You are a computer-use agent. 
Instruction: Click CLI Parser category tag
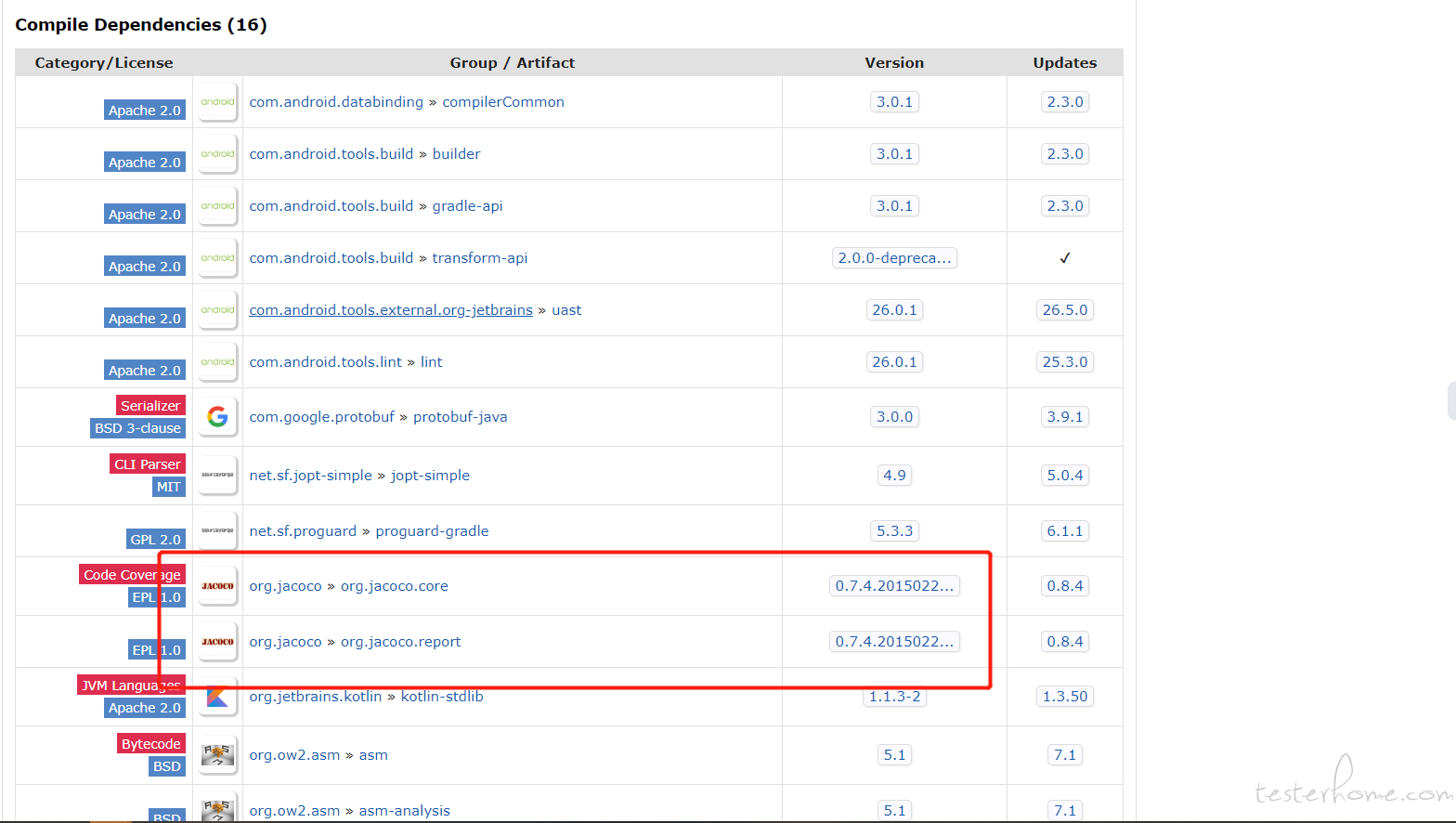pyautogui.click(x=148, y=464)
